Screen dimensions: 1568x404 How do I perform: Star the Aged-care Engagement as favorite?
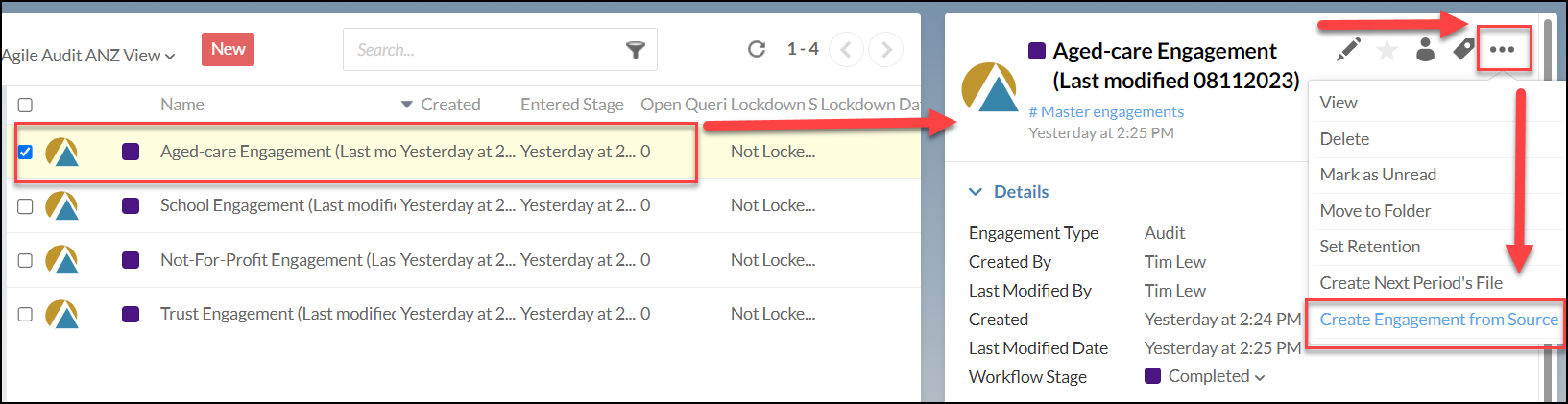(x=1387, y=50)
